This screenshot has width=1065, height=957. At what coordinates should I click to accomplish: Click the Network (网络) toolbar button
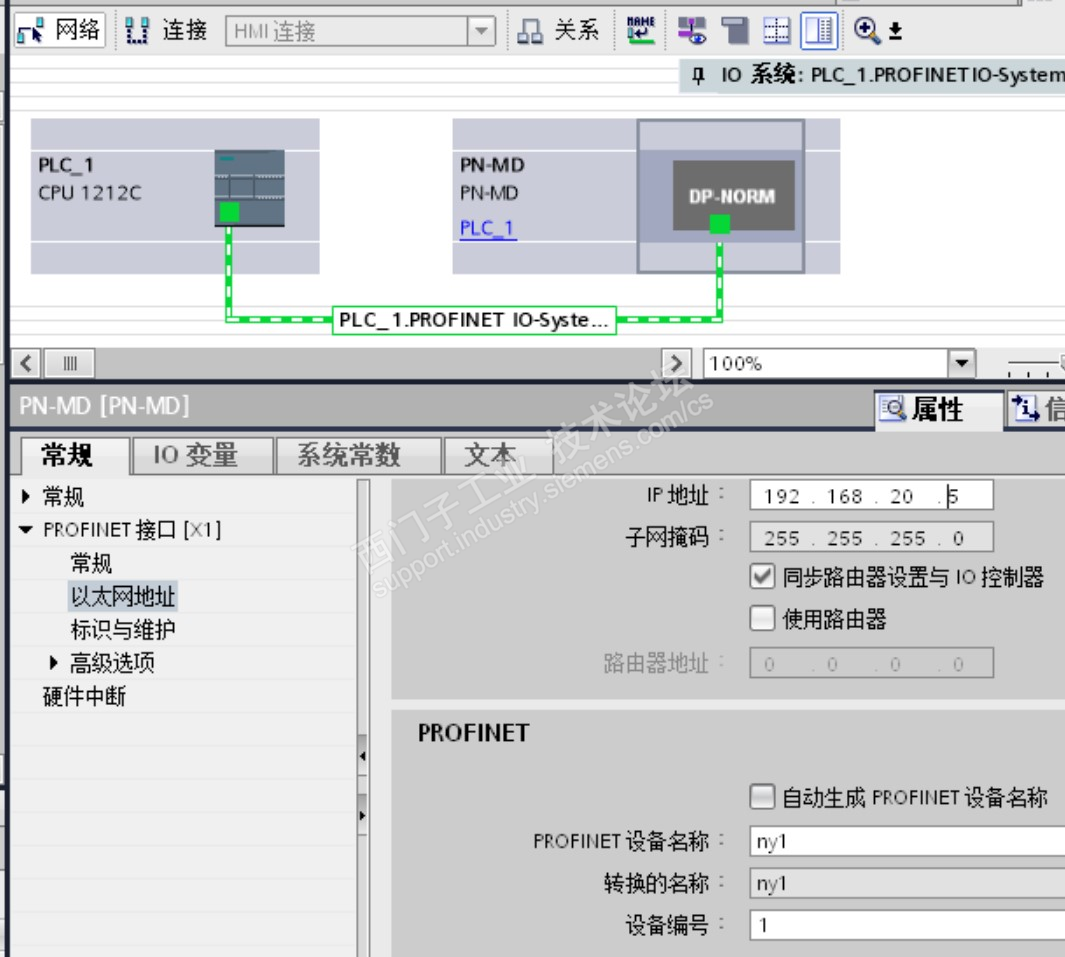[x=60, y=31]
